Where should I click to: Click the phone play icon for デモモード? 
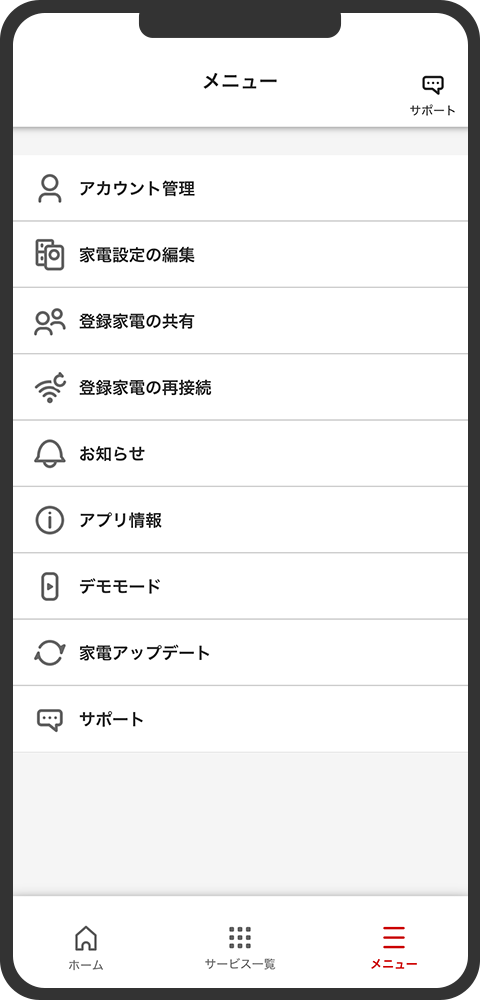point(50,587)
